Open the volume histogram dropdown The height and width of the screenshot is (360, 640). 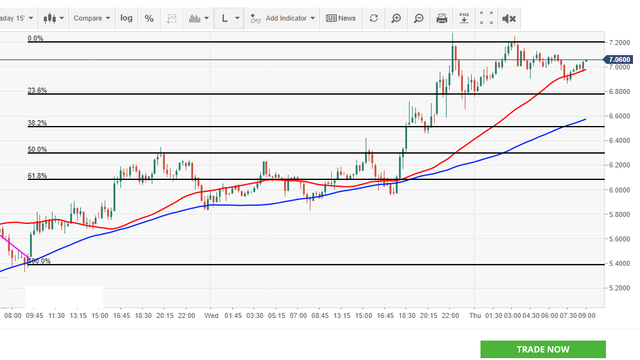(199, 18)
